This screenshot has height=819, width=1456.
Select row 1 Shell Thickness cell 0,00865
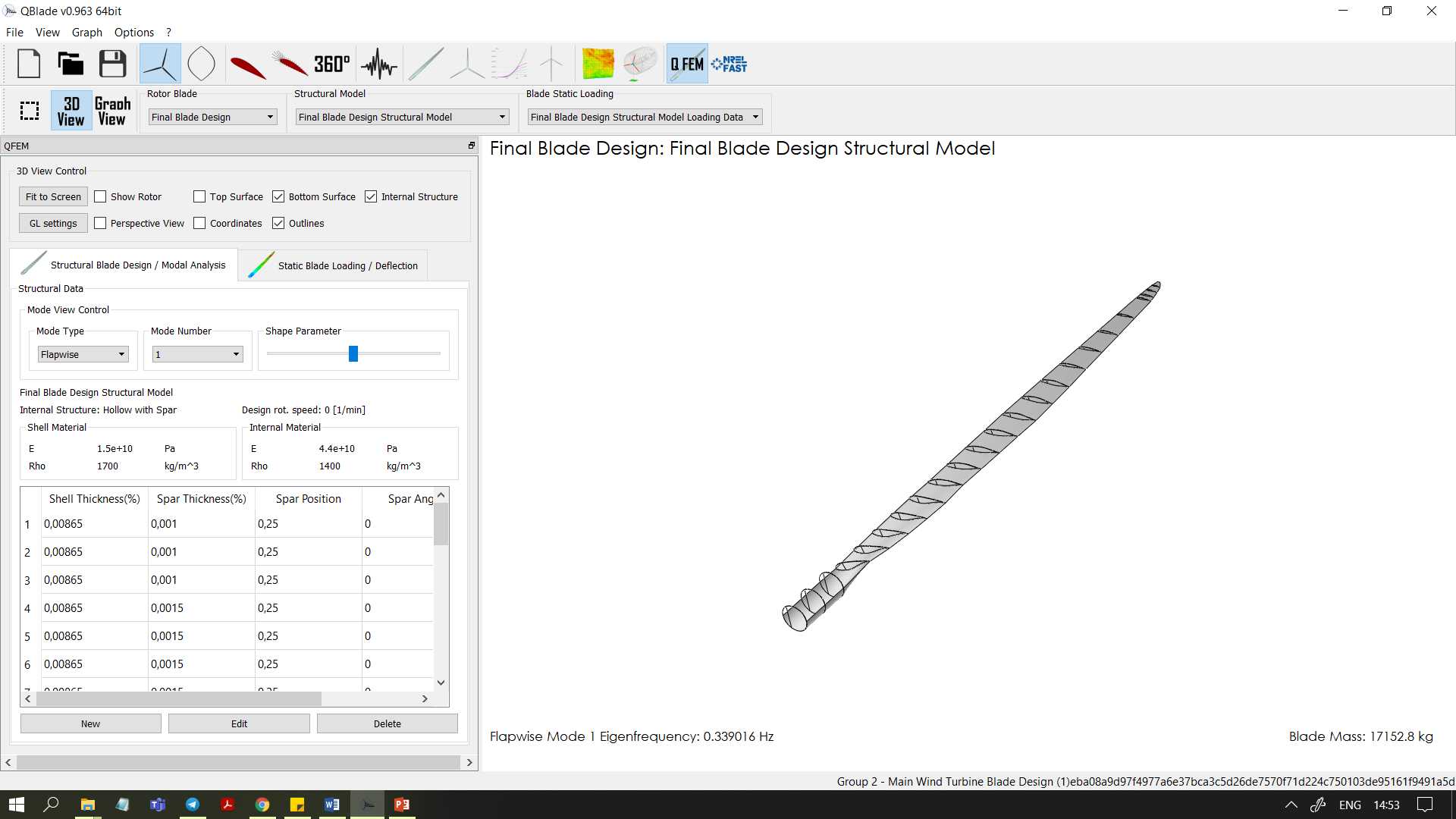coord(95,523)
